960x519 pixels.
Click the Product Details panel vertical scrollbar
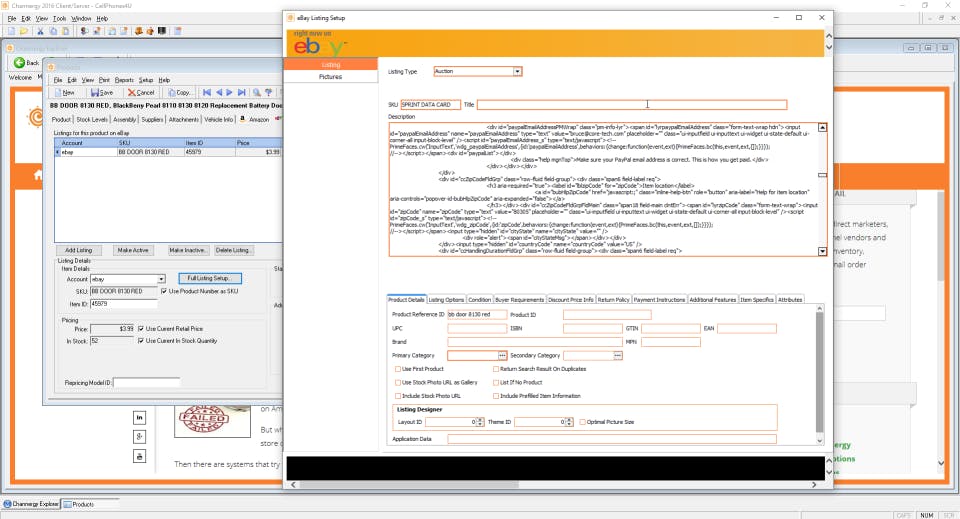tap(820, 373)
